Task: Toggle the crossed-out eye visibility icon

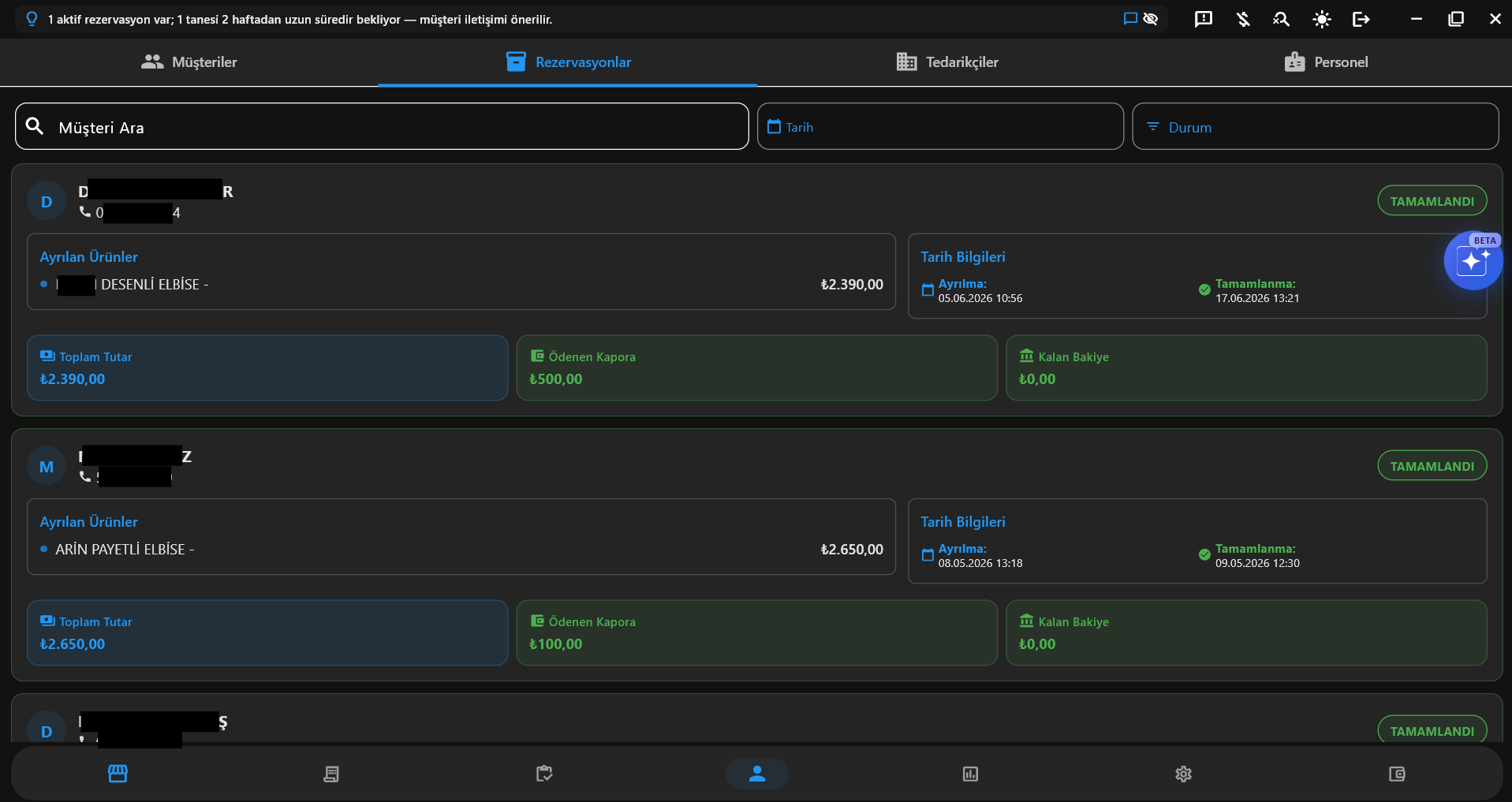Action: [1151, 19]
